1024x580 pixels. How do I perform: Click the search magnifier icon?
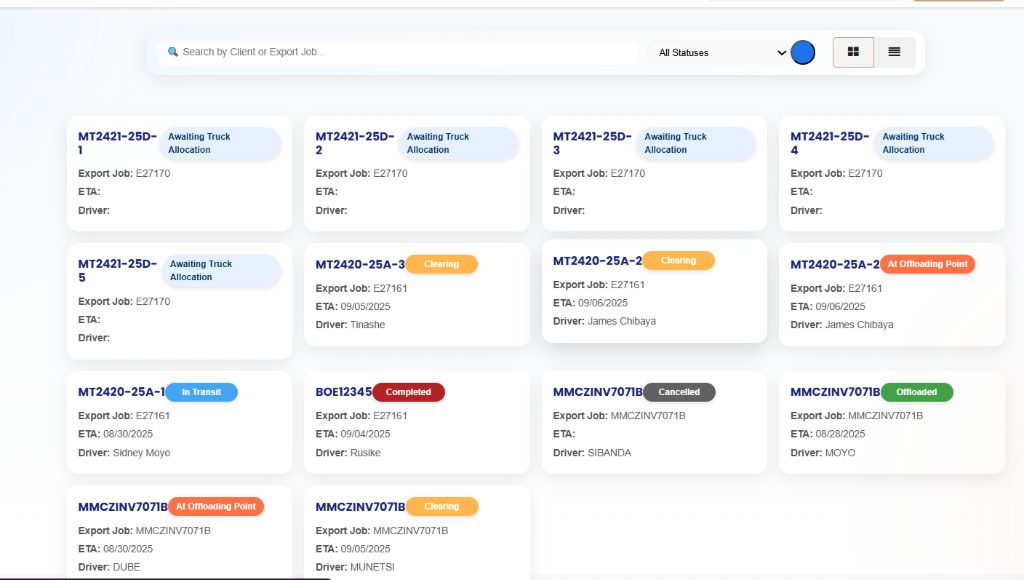click(x=172, y=51)
